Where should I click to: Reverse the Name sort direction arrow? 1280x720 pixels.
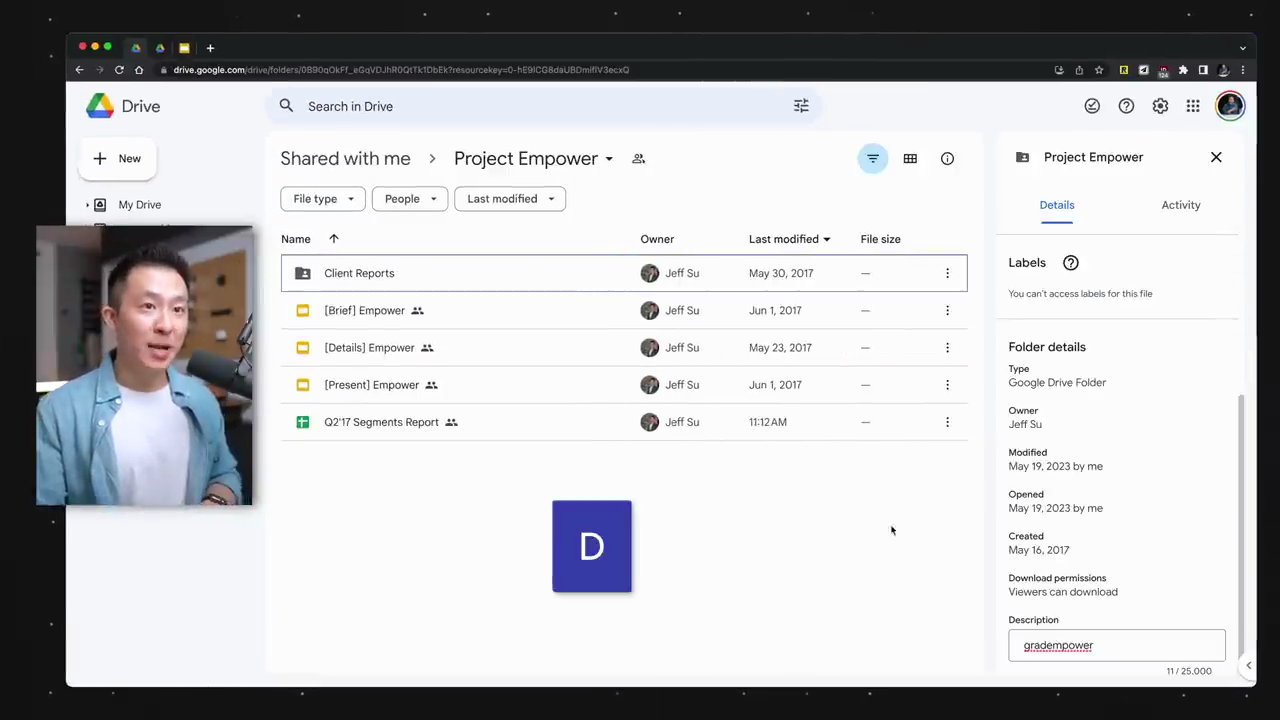click(334, 239)
